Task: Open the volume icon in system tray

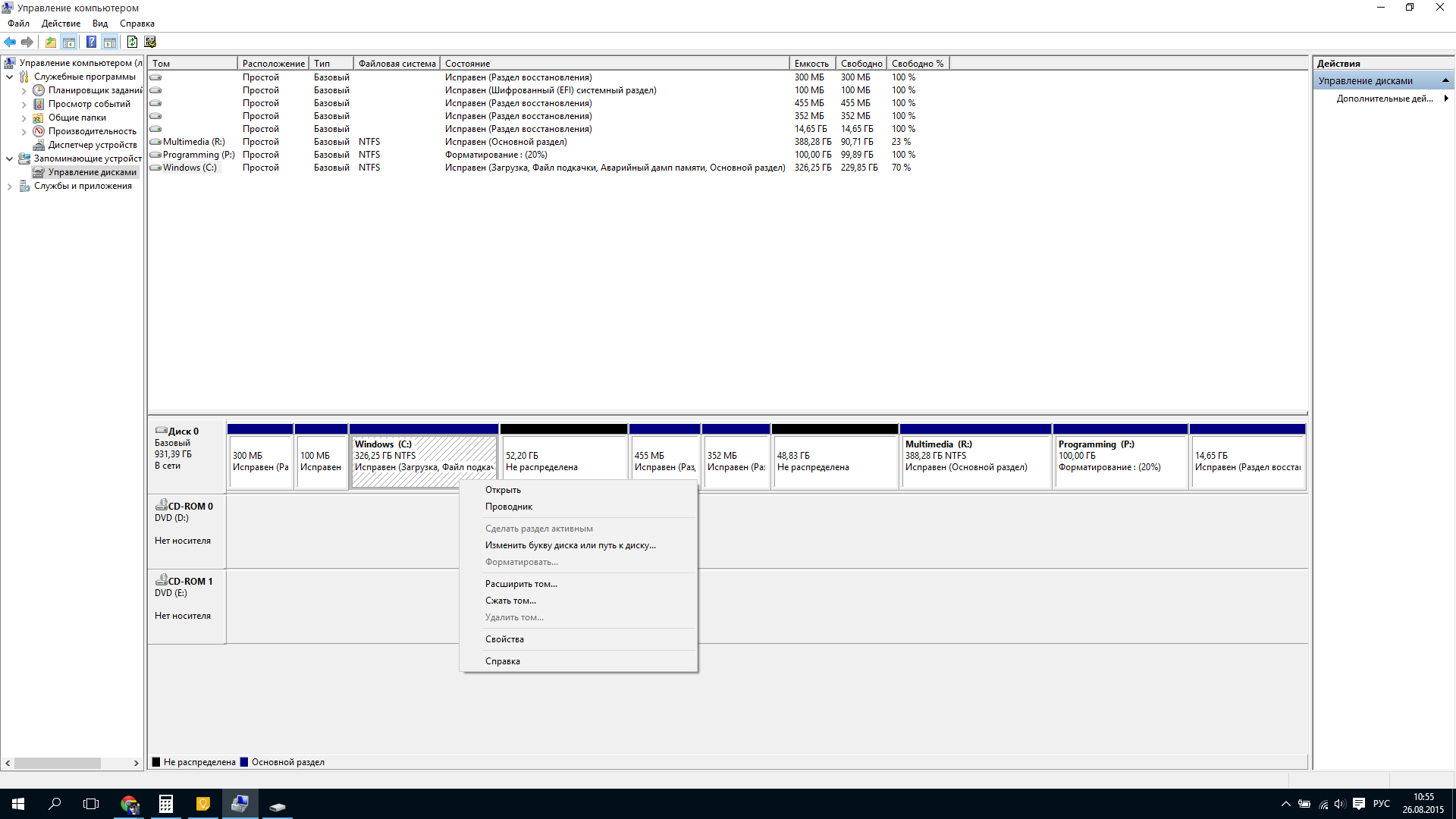Action: point(1340,804)
